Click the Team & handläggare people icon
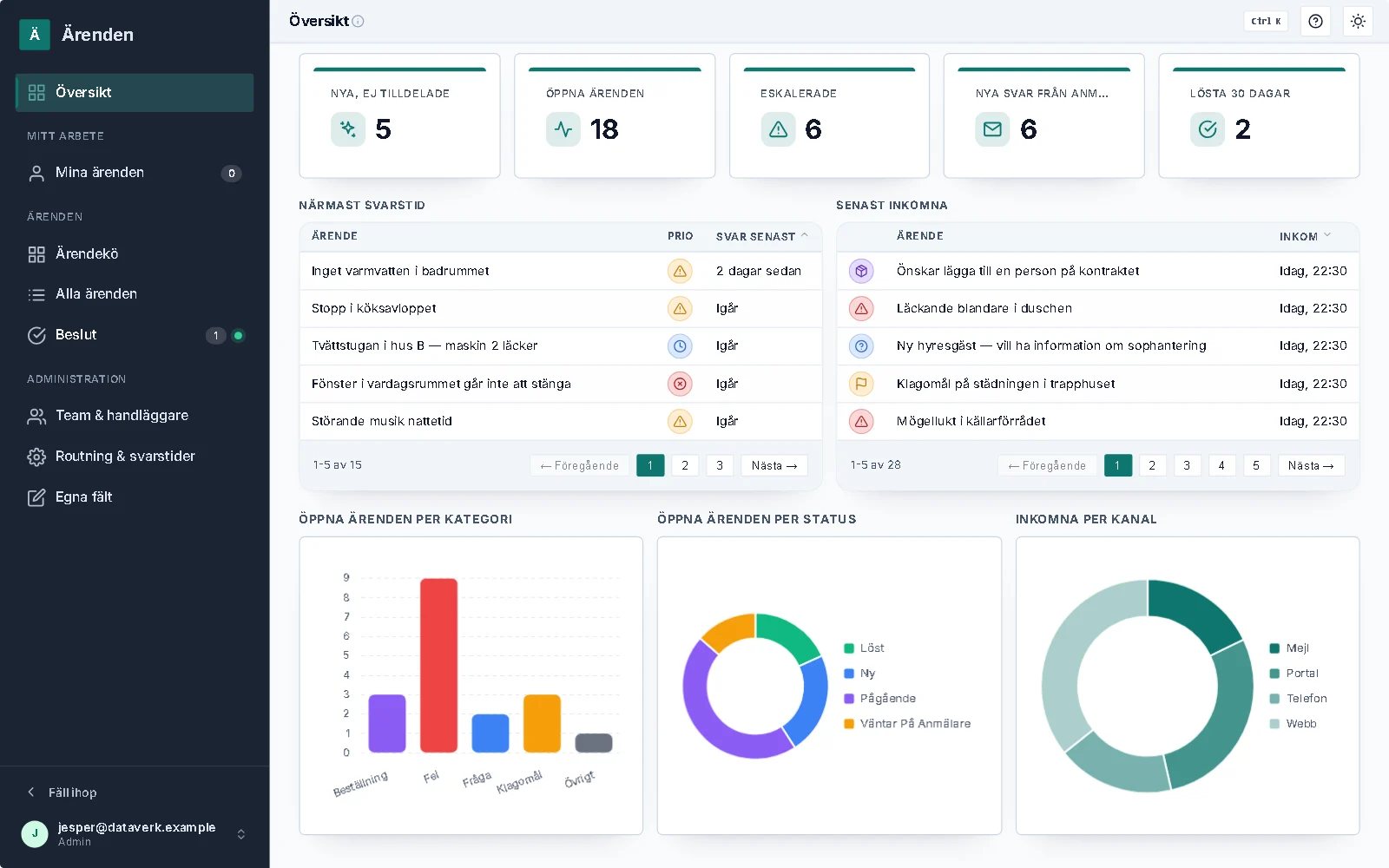Image resolution: width=1389 pixels, height=868 pixels. [36, 416]
